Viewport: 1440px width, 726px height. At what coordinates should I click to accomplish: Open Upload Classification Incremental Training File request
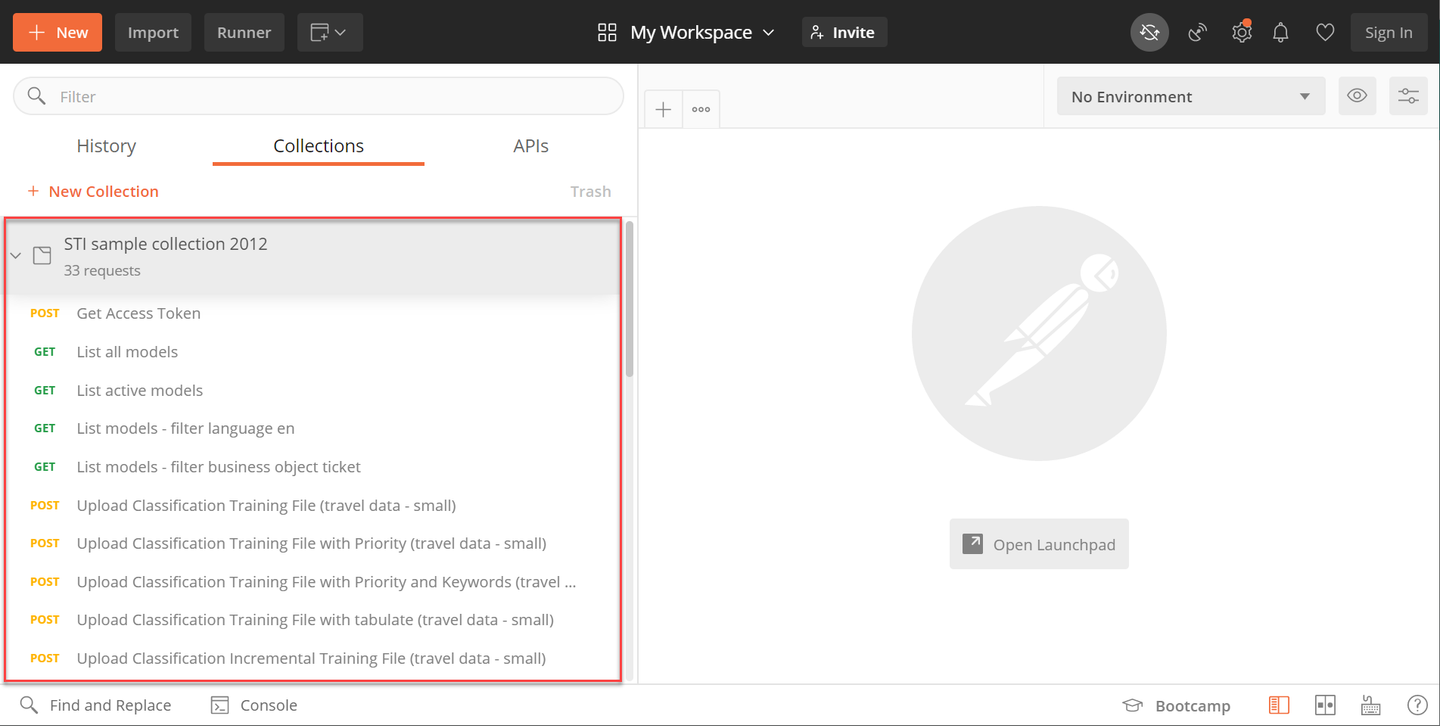[312, 658]
